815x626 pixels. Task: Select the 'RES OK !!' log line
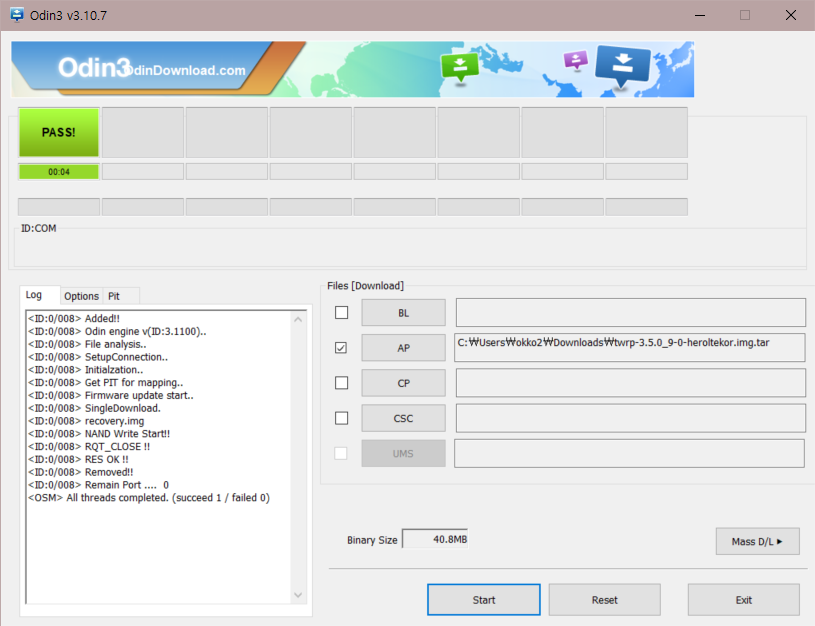point(78,459)
